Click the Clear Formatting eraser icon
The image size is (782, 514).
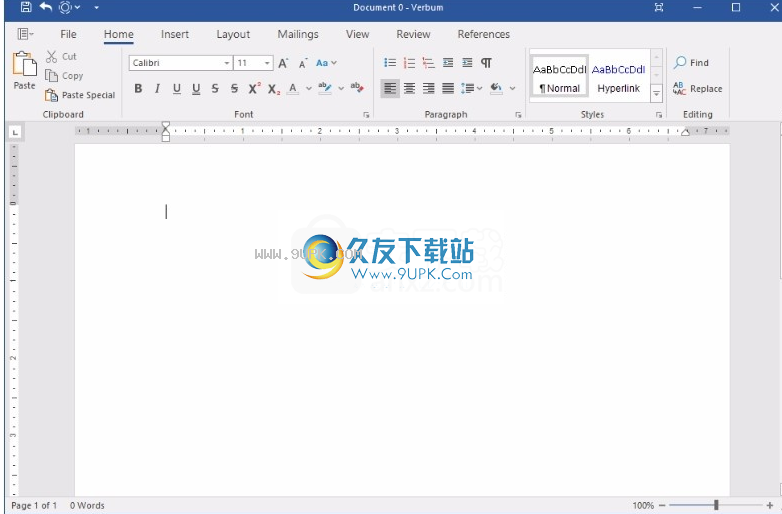[x=357, y=88]
